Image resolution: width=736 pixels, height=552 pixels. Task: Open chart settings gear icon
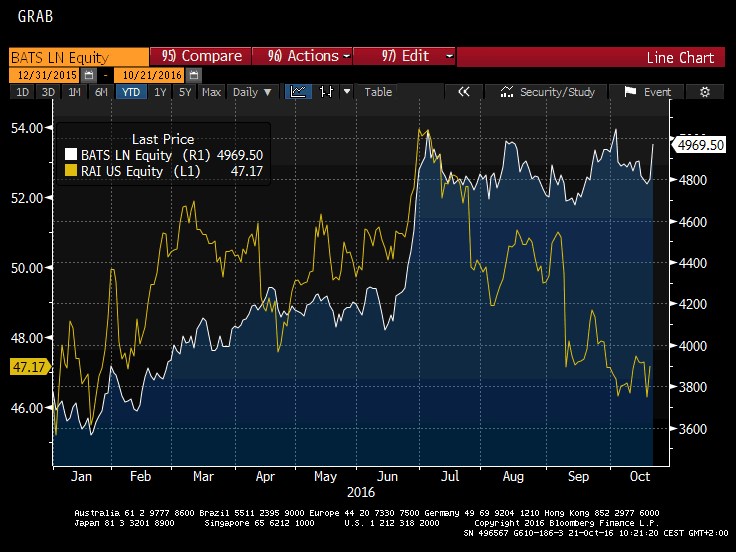coord(705,92)
